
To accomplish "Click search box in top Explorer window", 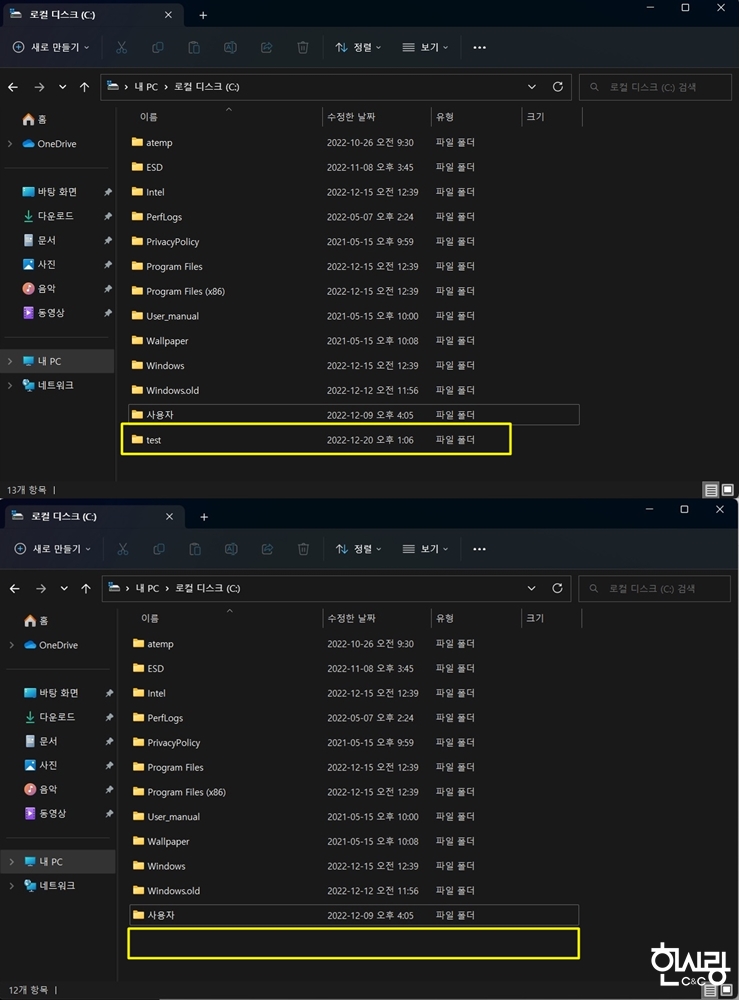I will click(x=655, y=87).
